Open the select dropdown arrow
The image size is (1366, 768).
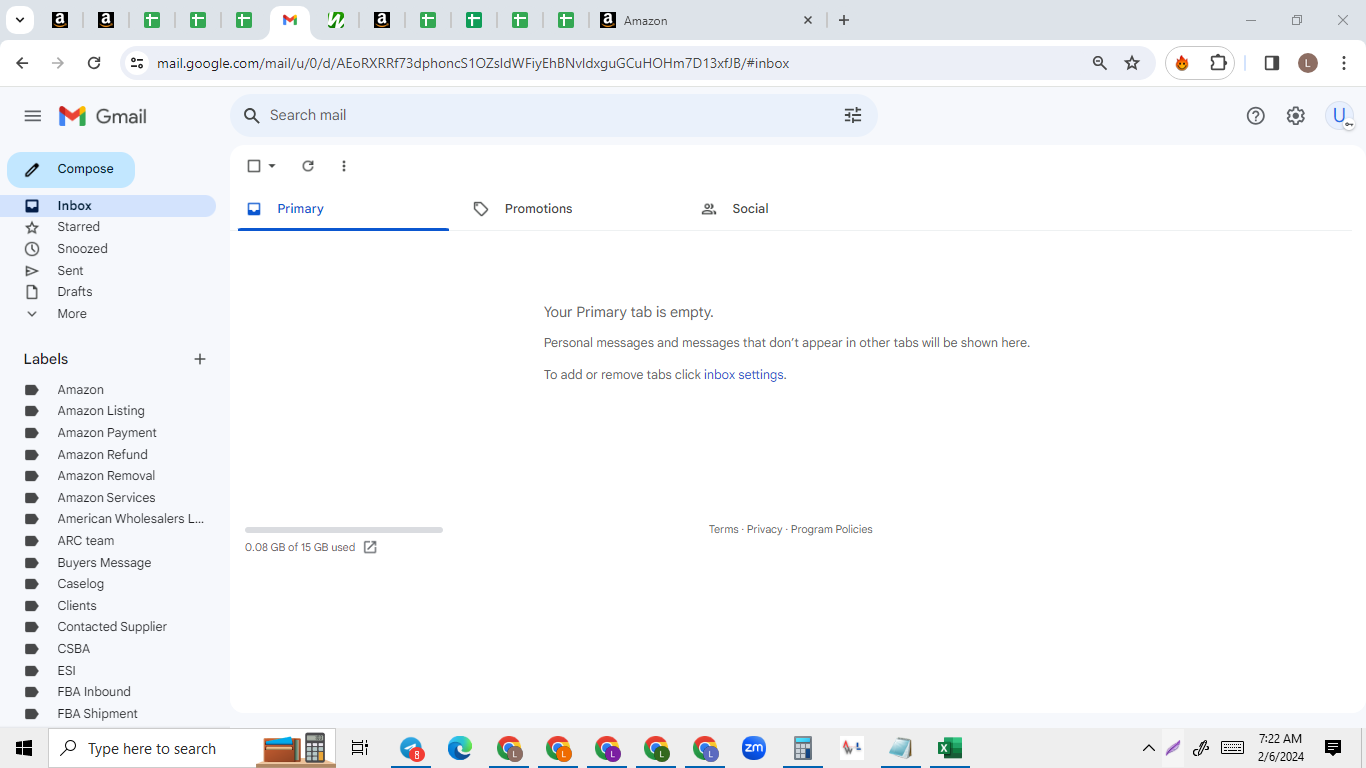pos(272,166)
